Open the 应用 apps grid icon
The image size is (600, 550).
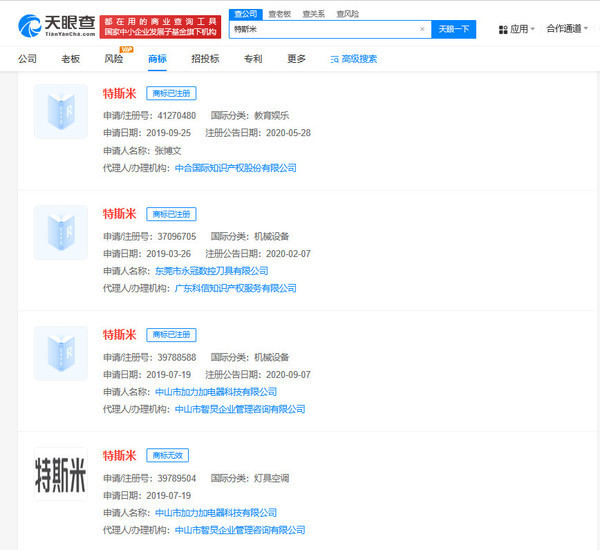tap(502, 29)
